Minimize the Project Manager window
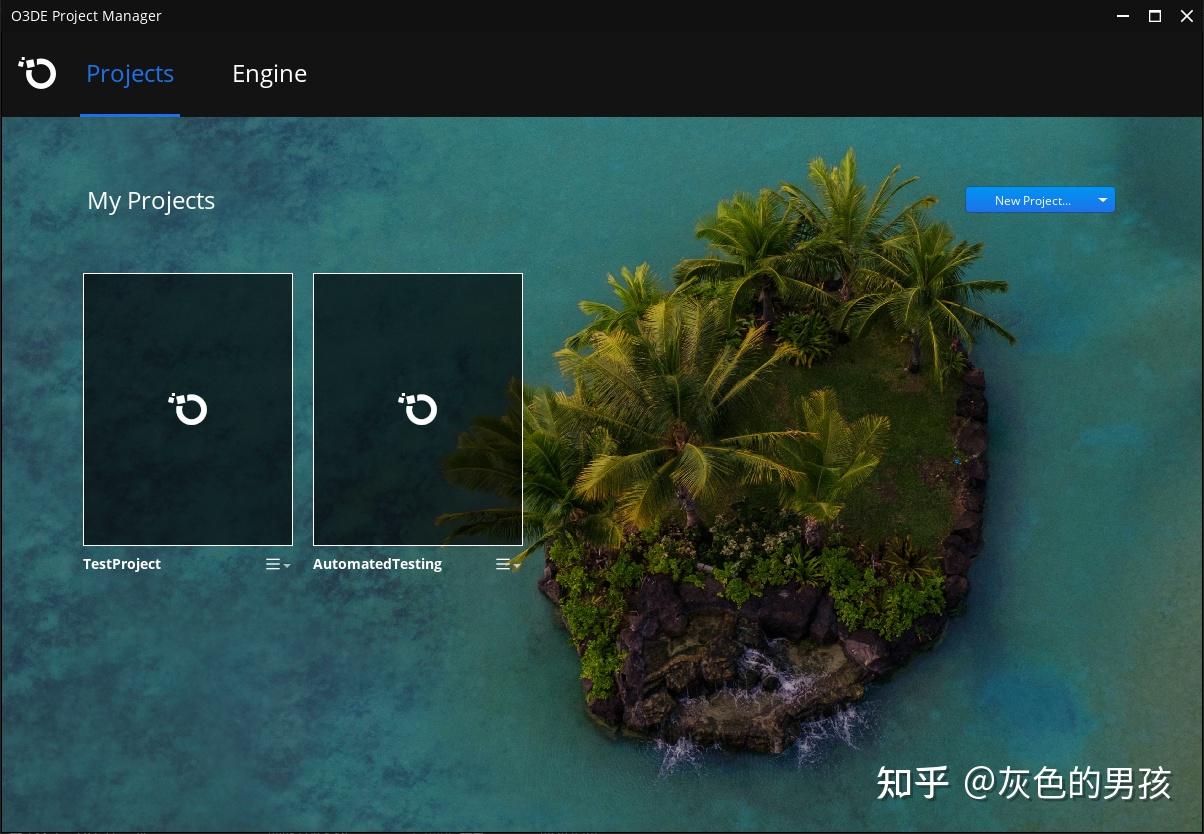This screenshot has width=1204, height=834. point(1123,16)
